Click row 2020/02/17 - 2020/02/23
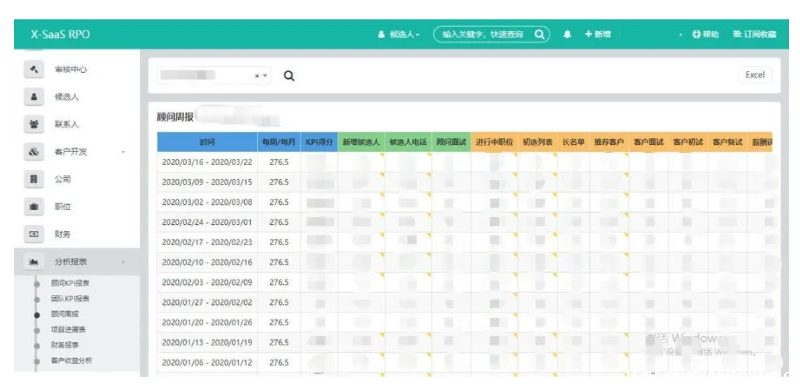Image resolution: width=800 pixels, height=391 pixels. [464, 242]
